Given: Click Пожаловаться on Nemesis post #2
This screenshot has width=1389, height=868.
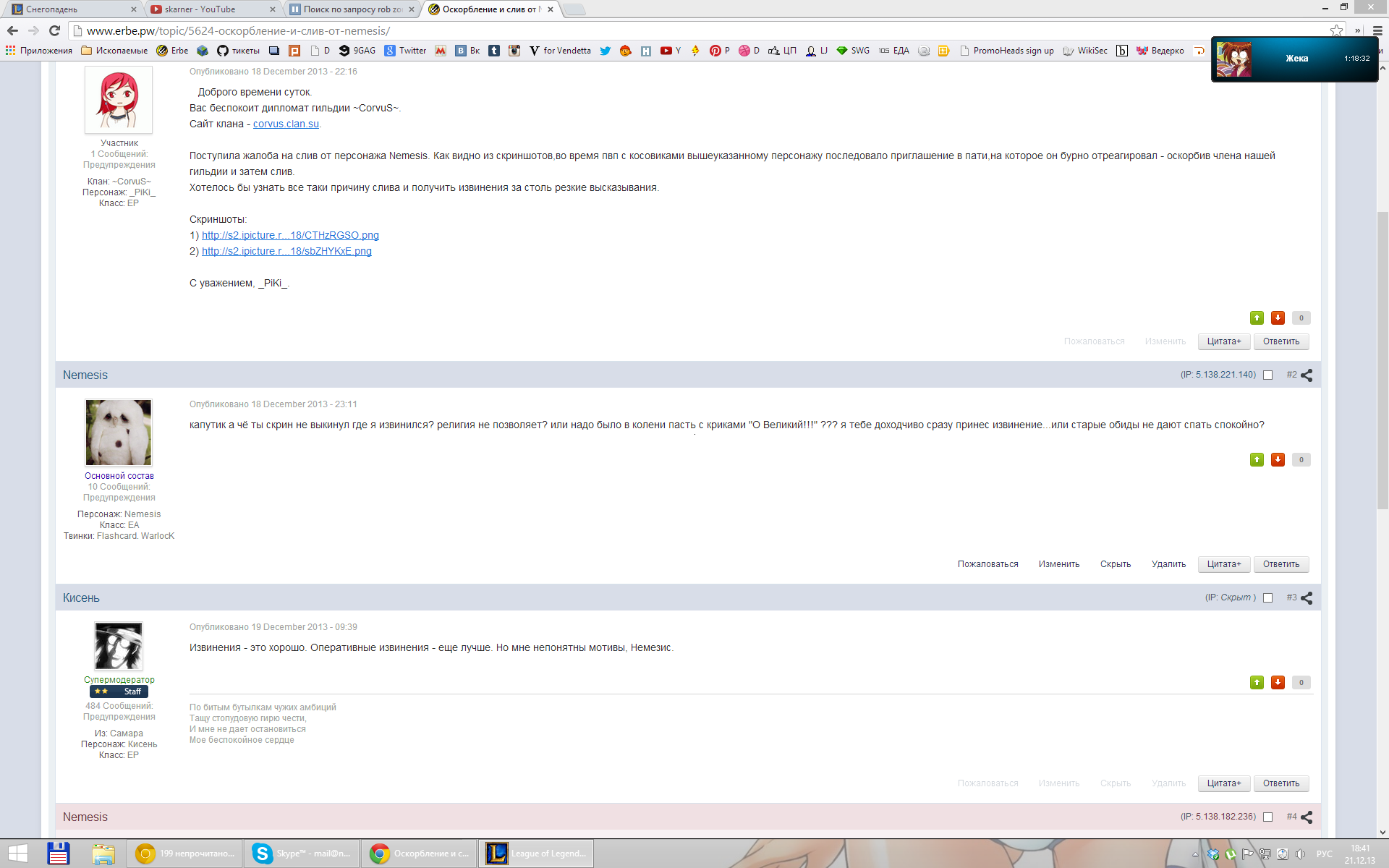Looking at the screenshot, I should pyautogui.click(x=987, y=564).
